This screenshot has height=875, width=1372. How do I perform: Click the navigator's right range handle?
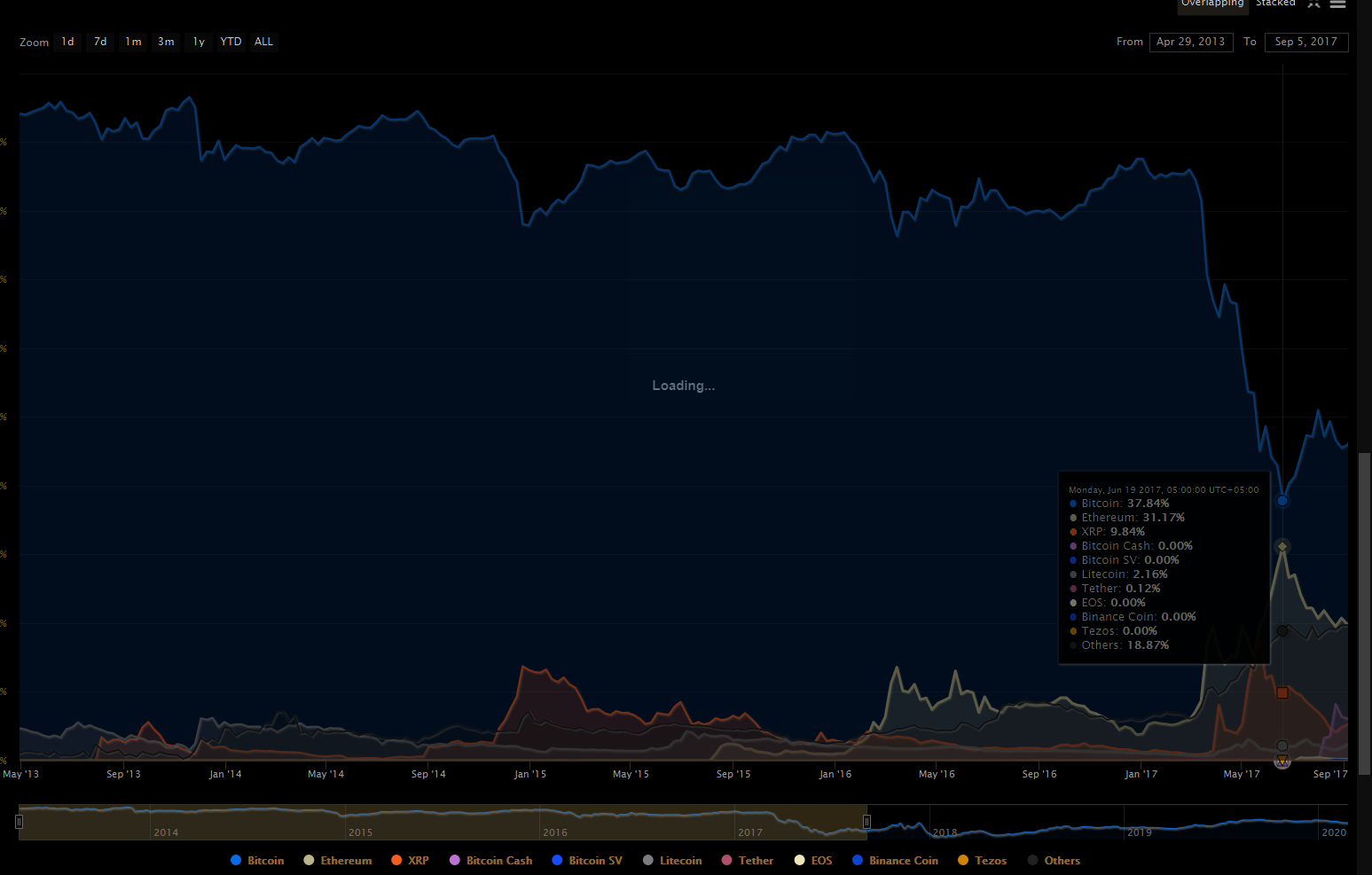tap(867, 822)
